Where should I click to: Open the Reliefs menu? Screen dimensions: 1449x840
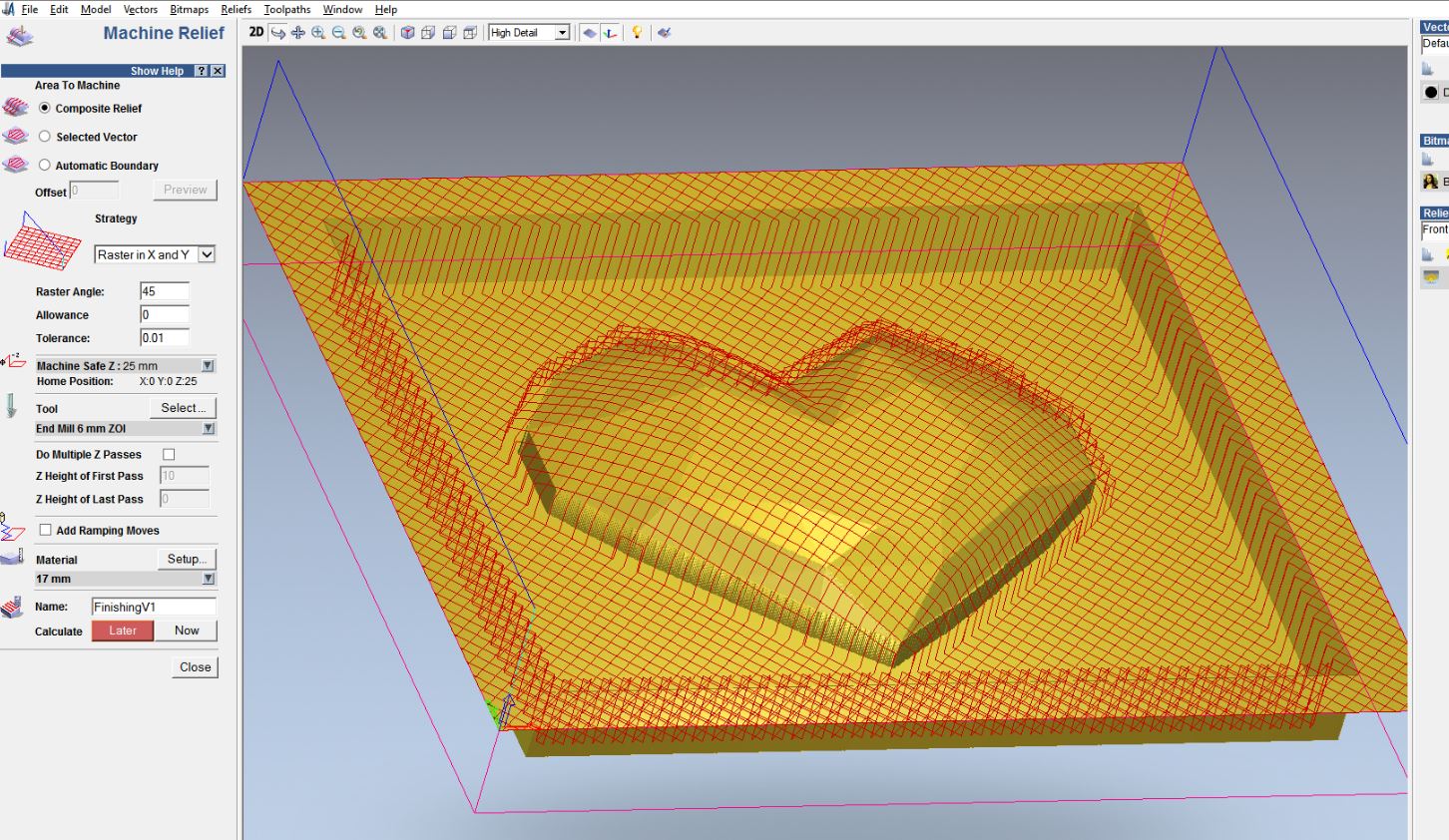click(237, 9)
